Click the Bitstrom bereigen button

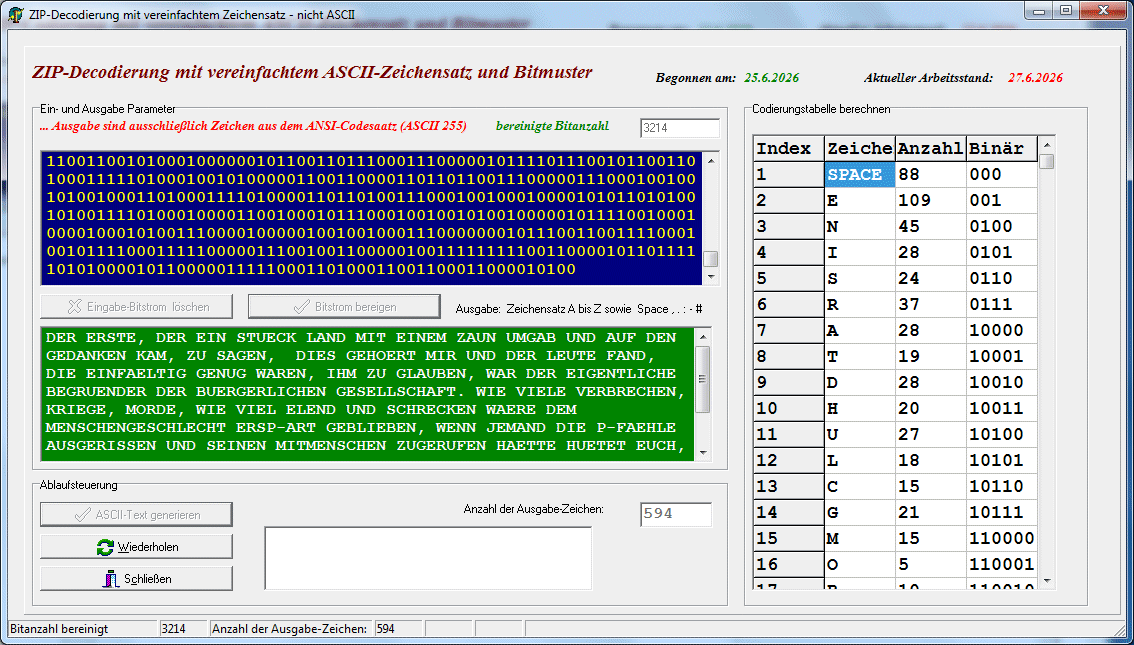[x=344, y=307]
